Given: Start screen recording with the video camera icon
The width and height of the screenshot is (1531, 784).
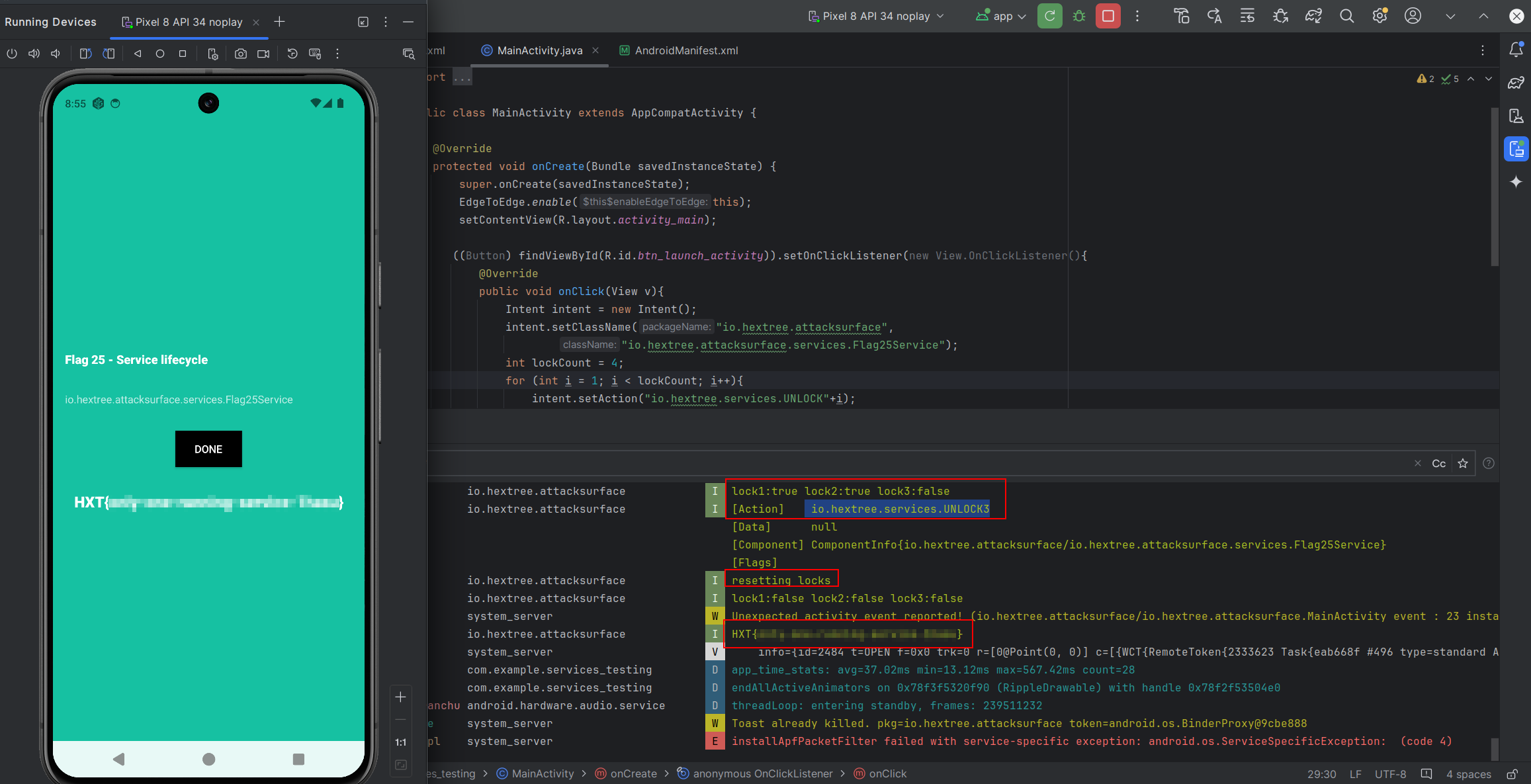Looking at the screenshot, I should click(263, 54).
